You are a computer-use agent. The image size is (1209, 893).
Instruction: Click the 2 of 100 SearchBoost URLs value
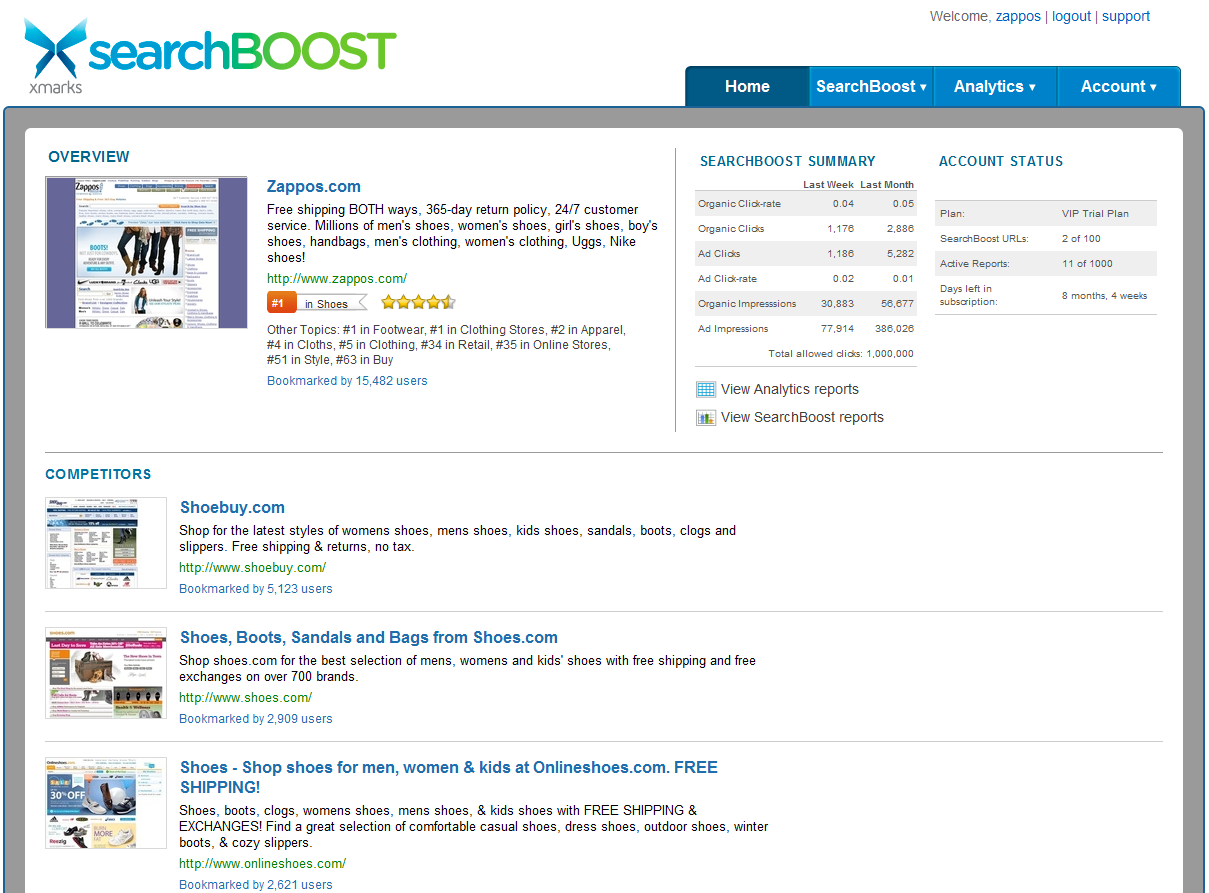pyautogui.click(x=1081, y=239)
